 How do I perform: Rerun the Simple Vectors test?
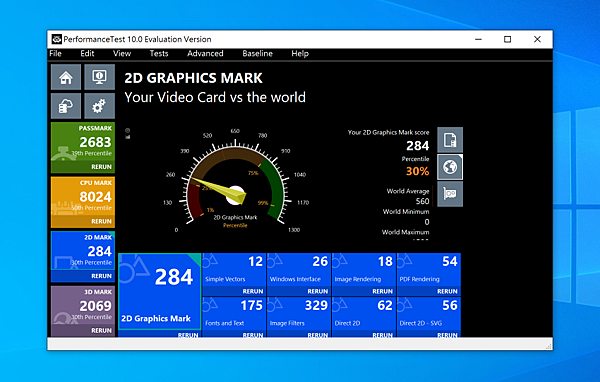pos(253,291)
